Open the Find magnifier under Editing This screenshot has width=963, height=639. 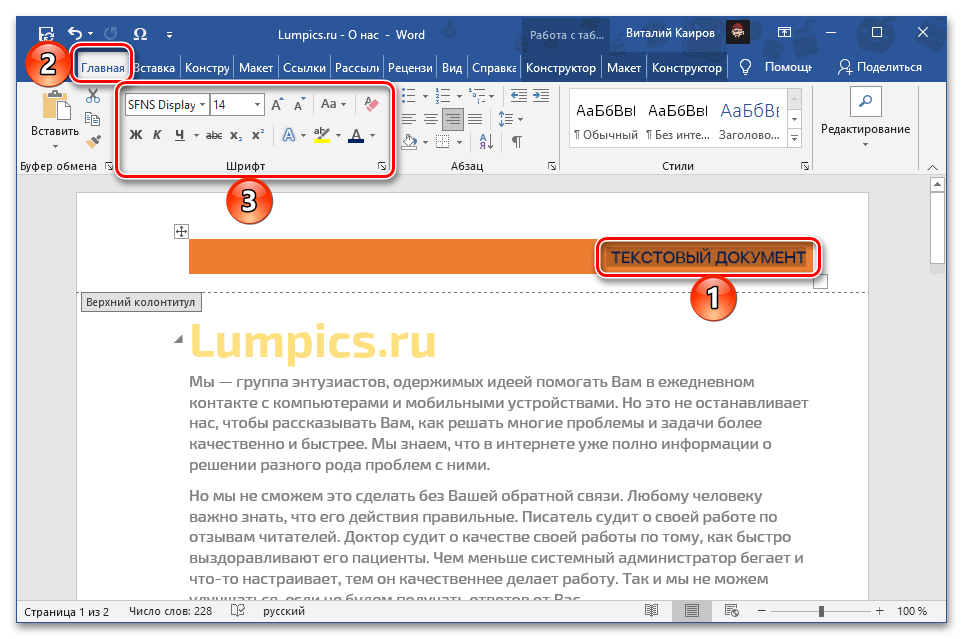click(865, 101)
